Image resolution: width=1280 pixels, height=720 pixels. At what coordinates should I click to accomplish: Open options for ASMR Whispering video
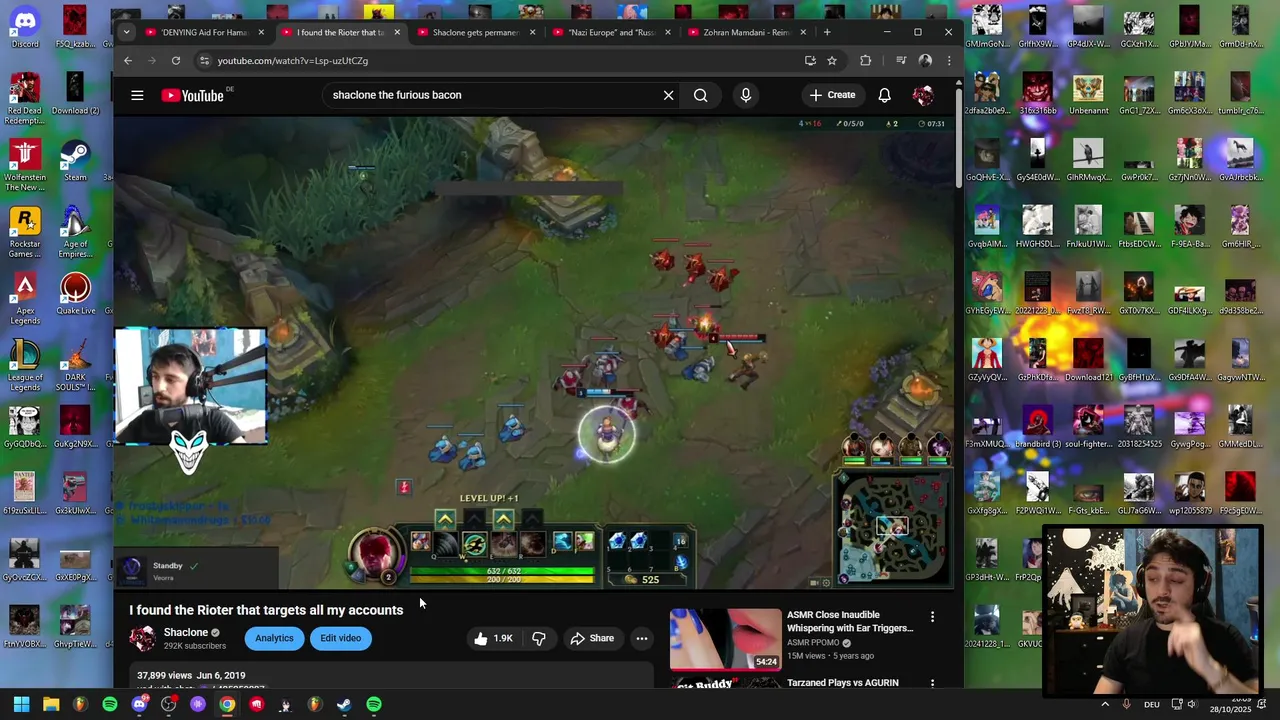point(932,617)
